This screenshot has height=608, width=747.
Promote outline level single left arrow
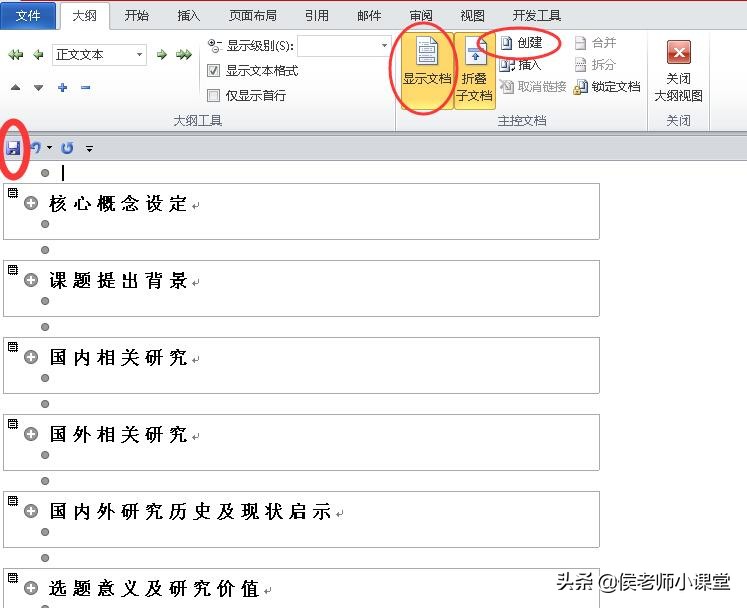pyautogui.click(x=38, y=55)
